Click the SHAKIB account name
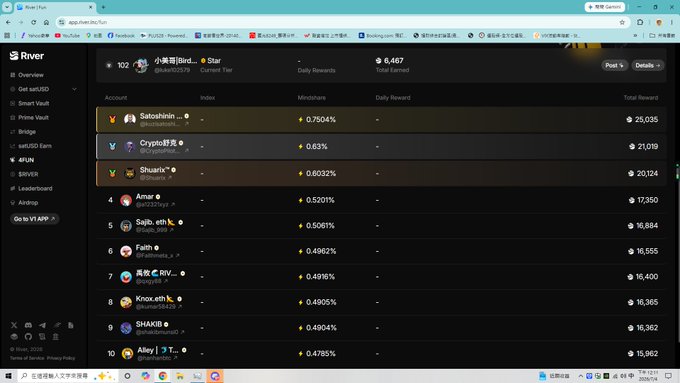680x383 pixels. pos(149,324)
